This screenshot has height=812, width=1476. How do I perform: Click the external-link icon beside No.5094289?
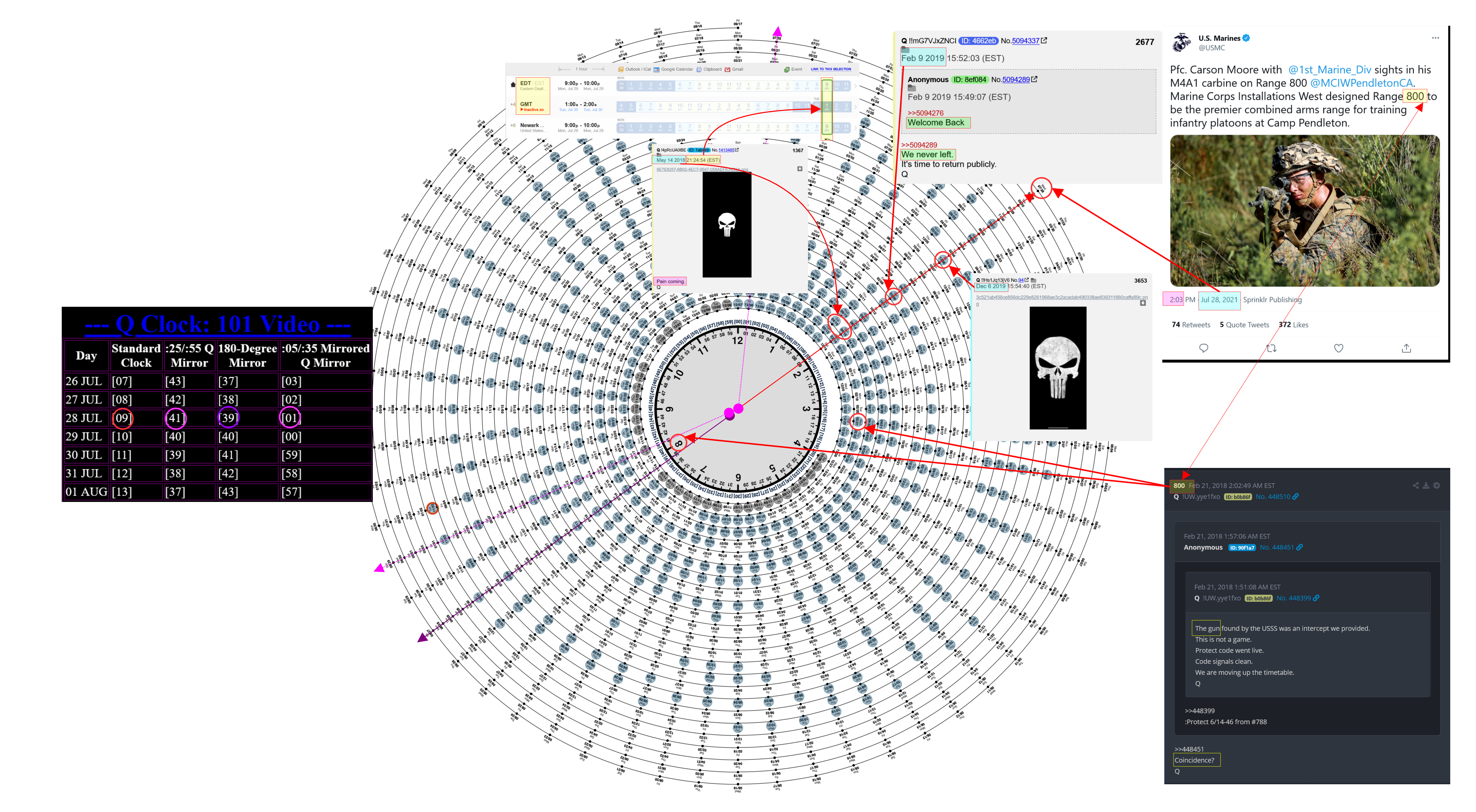(1034, 79)
